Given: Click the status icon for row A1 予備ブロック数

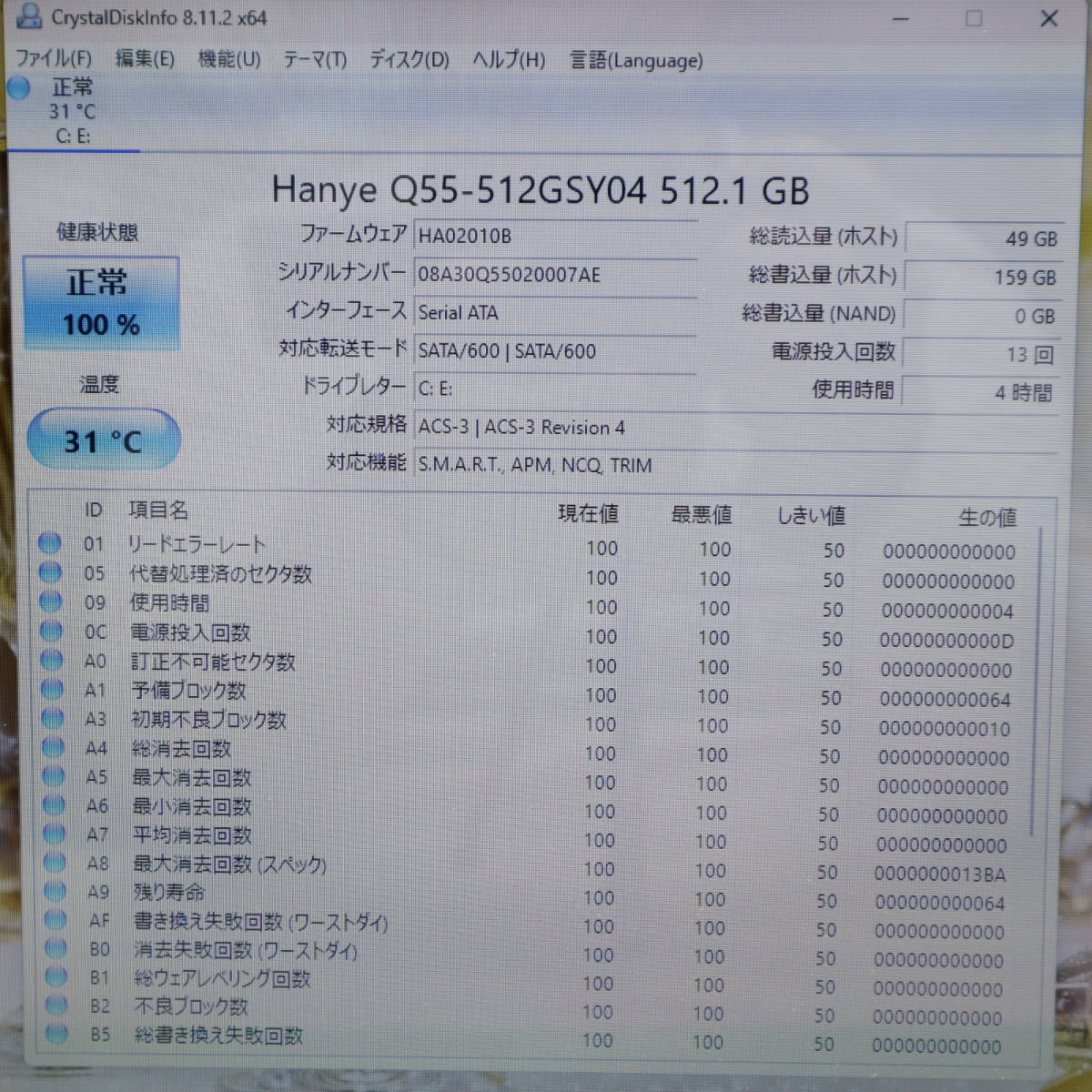Looking at the screenshot, I should tap(52, 689).
